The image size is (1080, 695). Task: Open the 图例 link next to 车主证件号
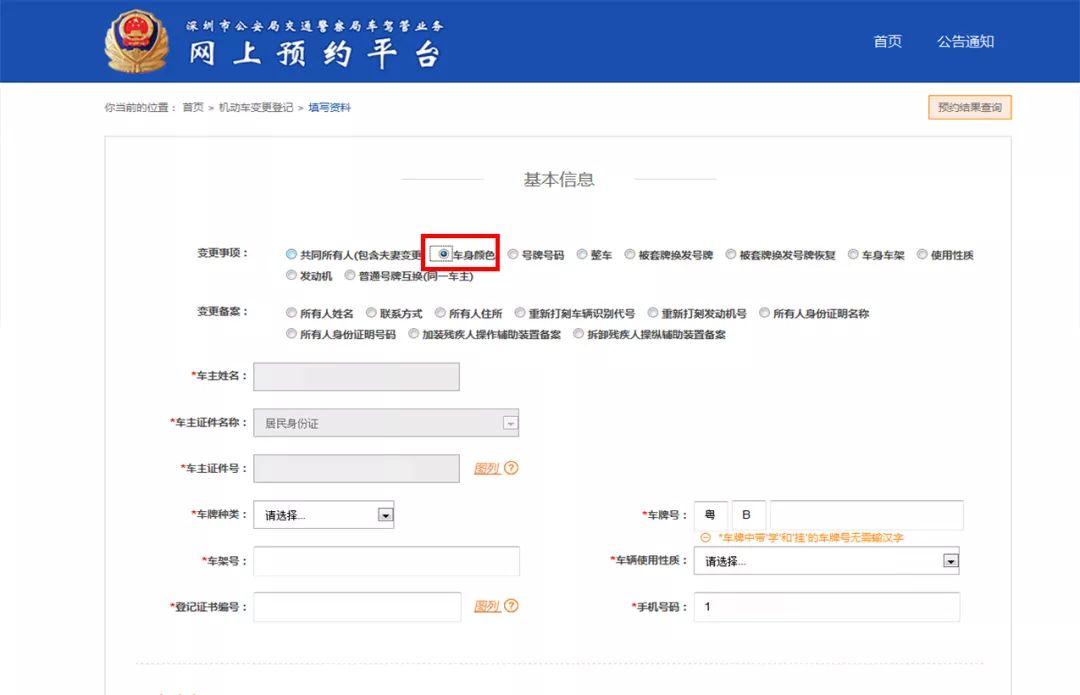point(486,468)
